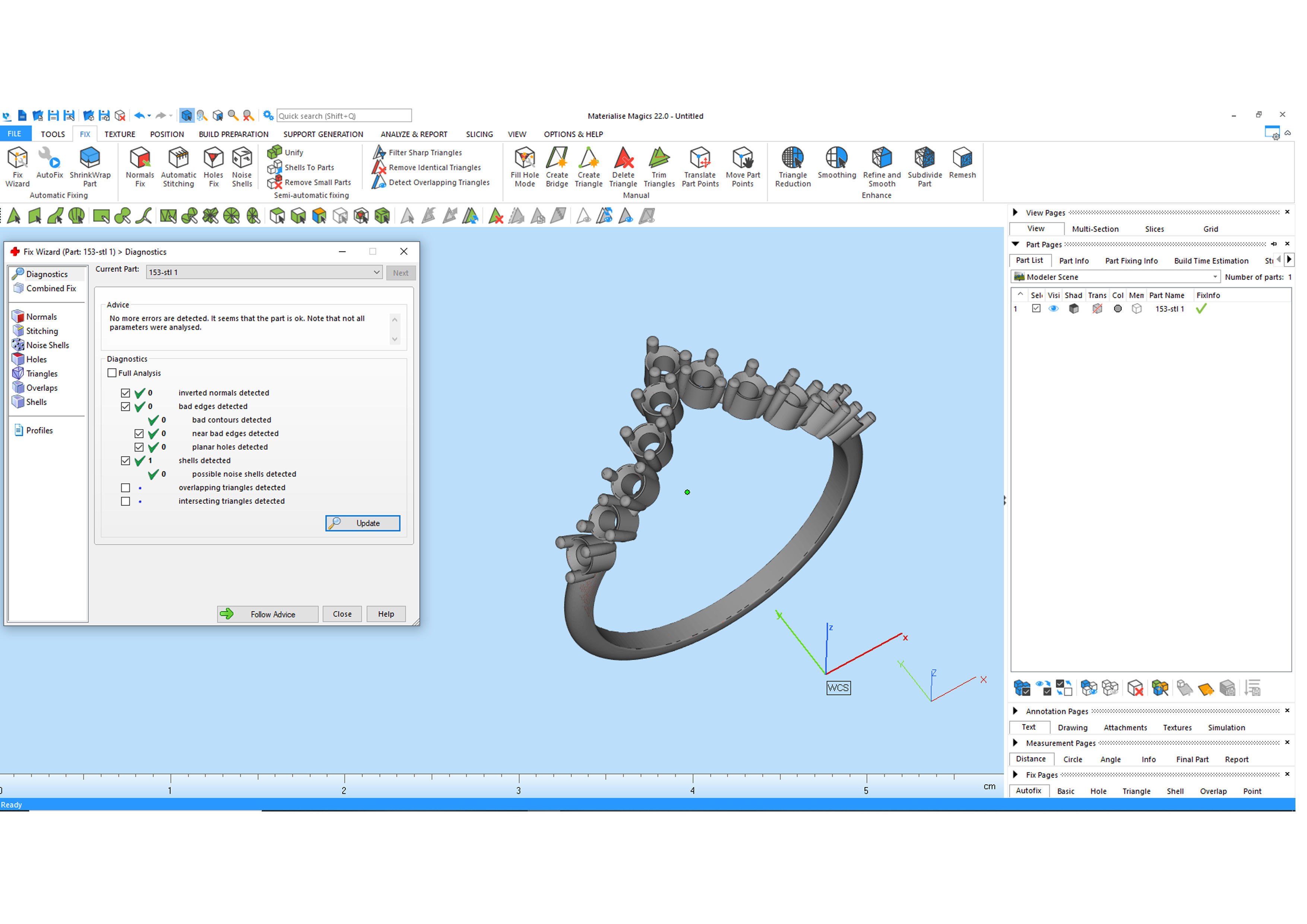The image size is (1307, 924).
Task: Select the ShrinkWrap Part tool
Action: (90, 167)
